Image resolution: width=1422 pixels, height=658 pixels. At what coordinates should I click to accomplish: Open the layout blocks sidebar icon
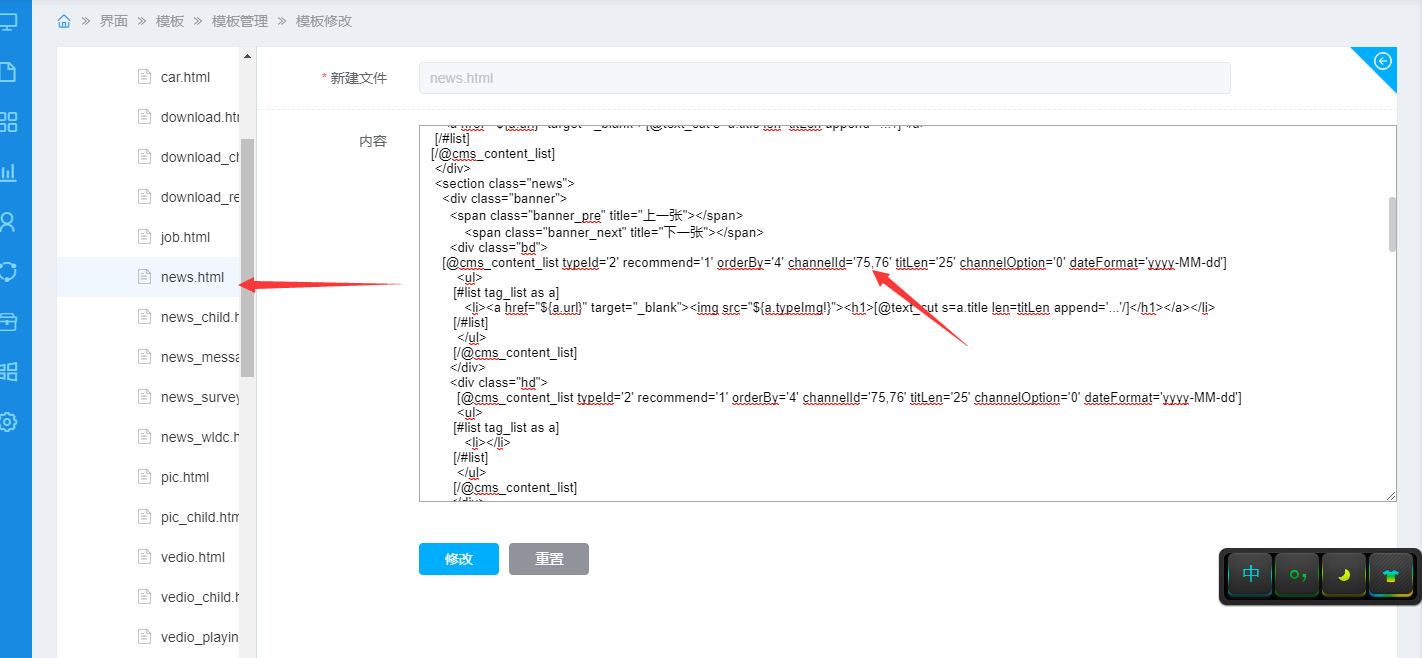[8, 372]
